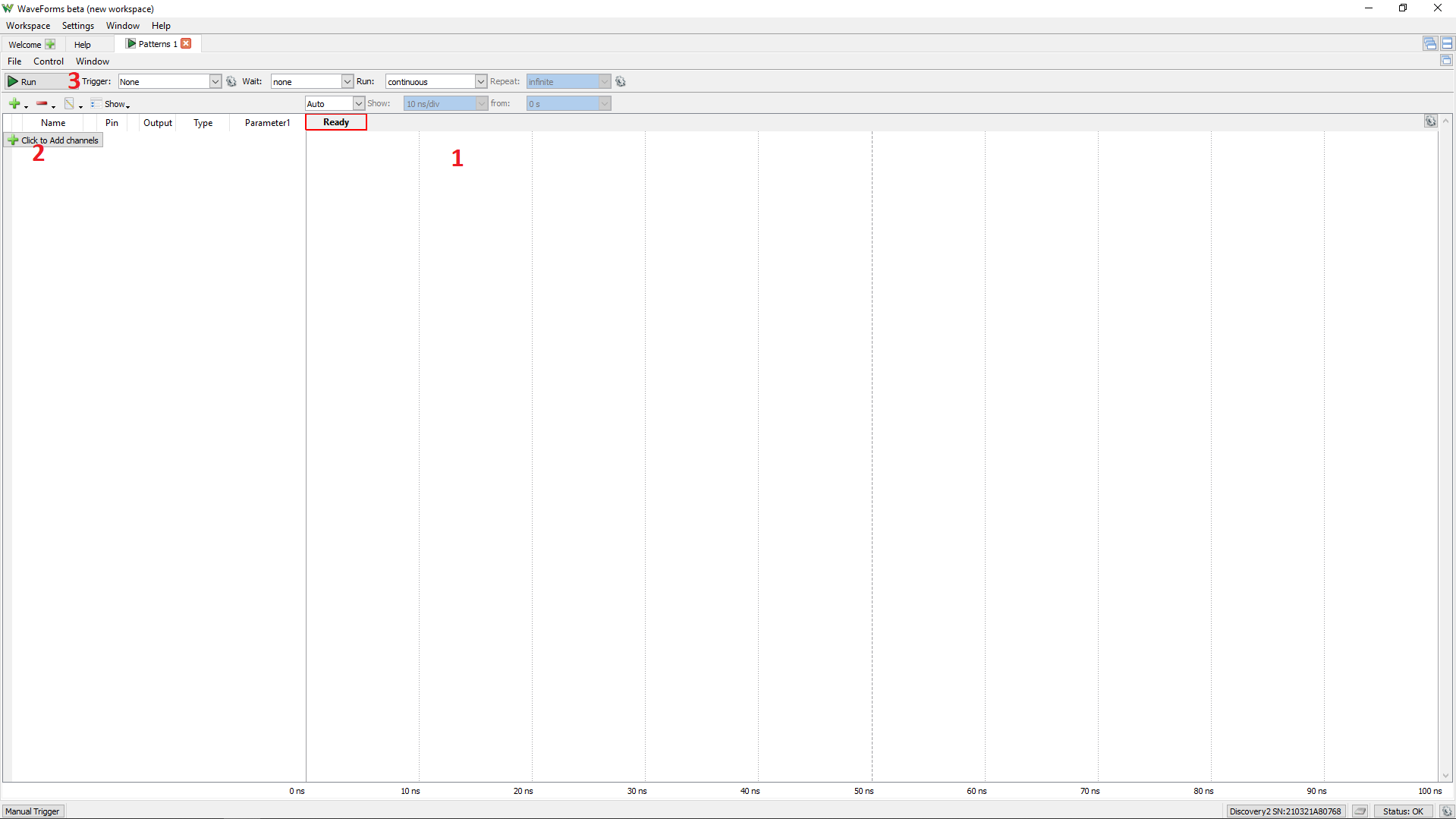Click the Output column header
1456x819 pixels.
[x=158, y=123]
